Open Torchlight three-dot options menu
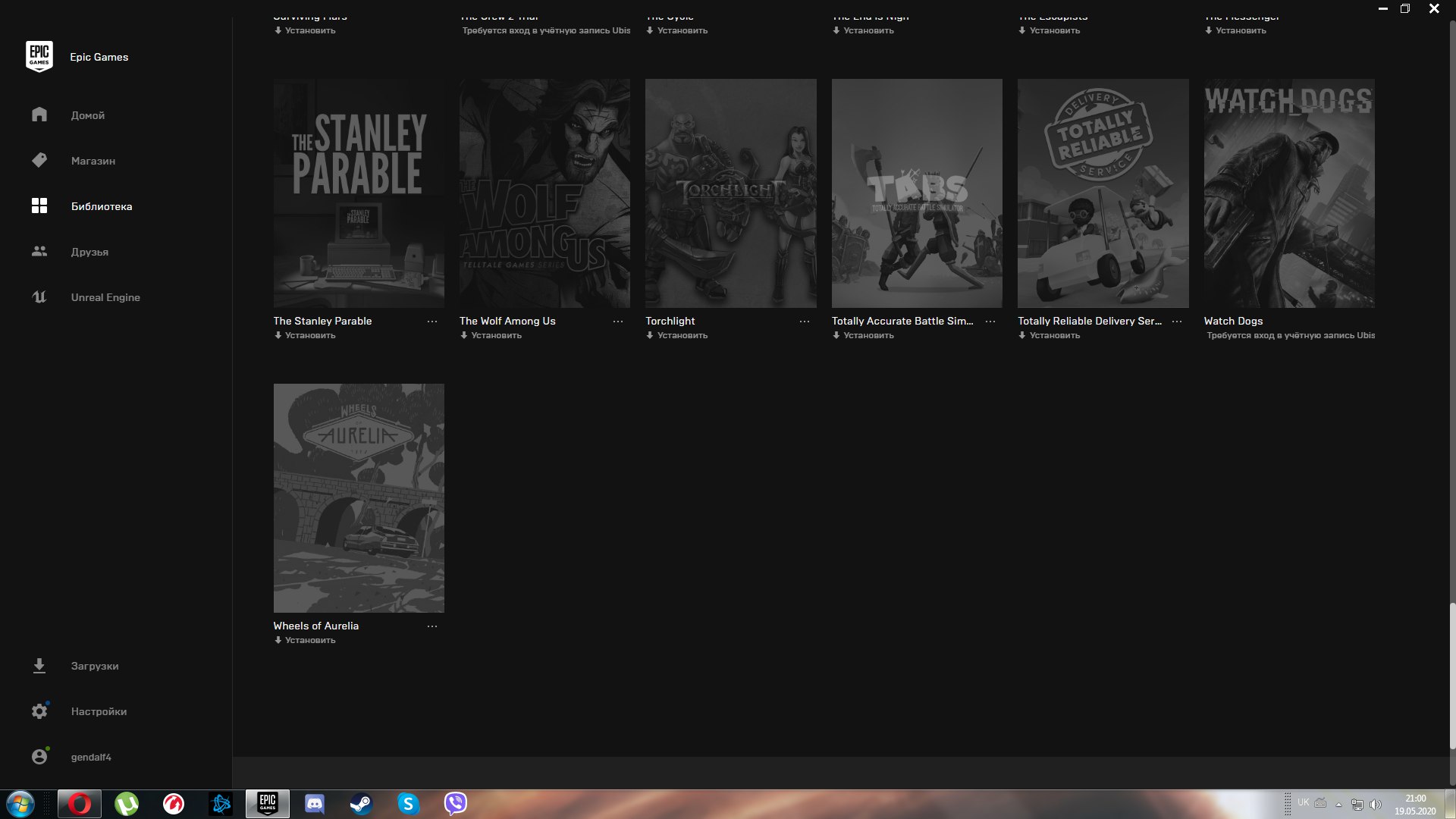The width and height of the screenshot is (1456, 819). pos(805,322)
